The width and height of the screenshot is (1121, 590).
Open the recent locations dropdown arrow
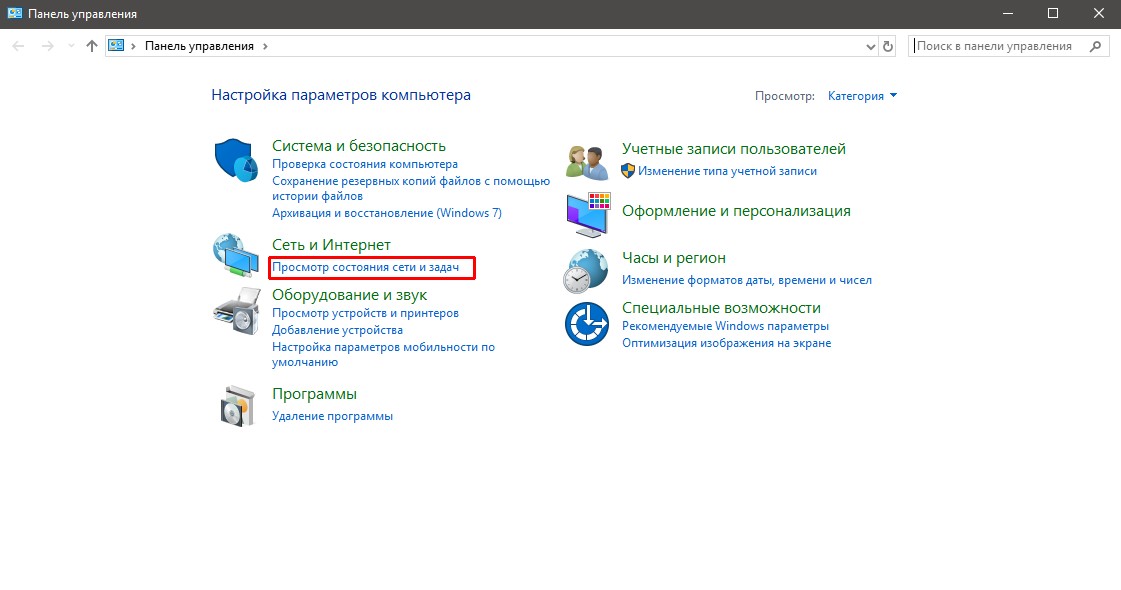coord(71,46)
